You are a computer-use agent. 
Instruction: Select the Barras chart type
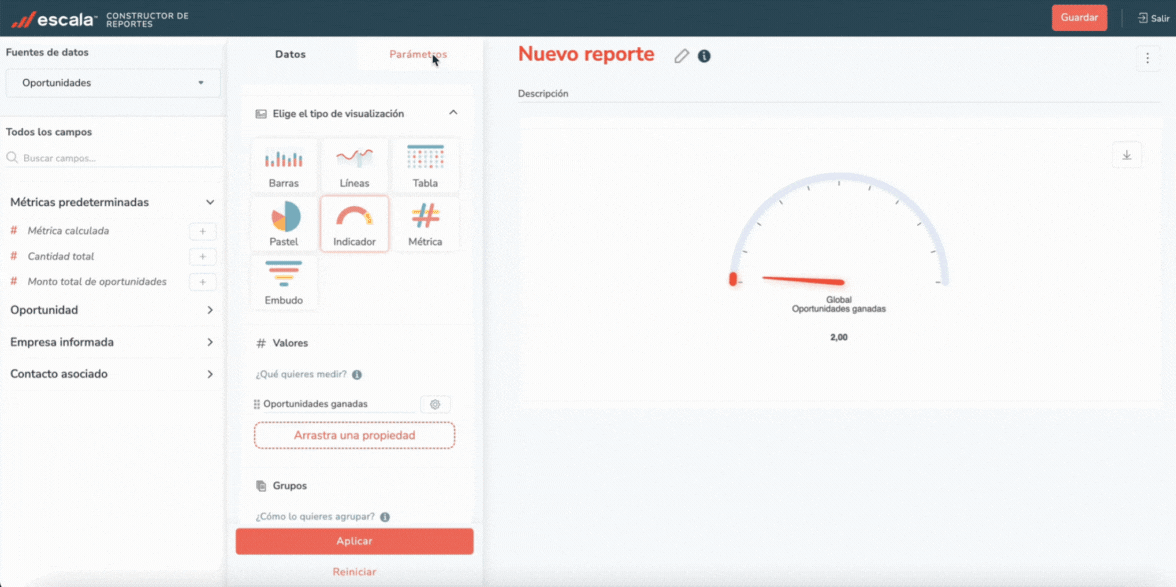(x=284, y=166)
